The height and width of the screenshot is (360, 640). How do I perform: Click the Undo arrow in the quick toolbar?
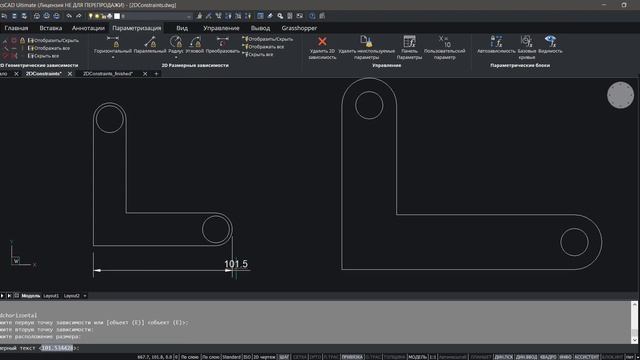click(x=69, y=16)
